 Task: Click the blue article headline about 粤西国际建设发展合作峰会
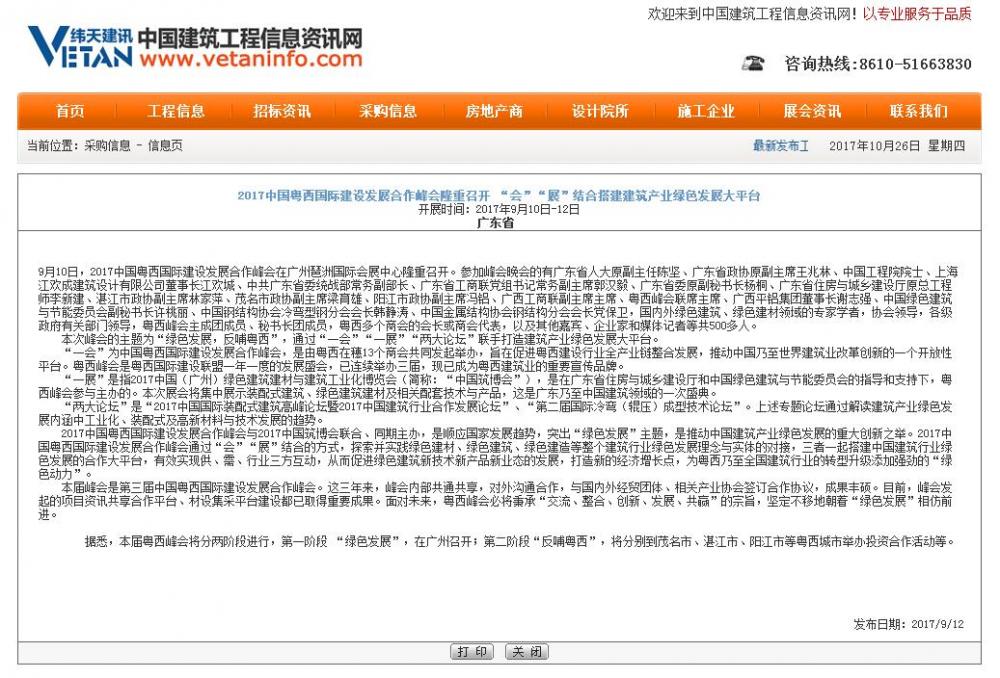[x=498, y=195]
